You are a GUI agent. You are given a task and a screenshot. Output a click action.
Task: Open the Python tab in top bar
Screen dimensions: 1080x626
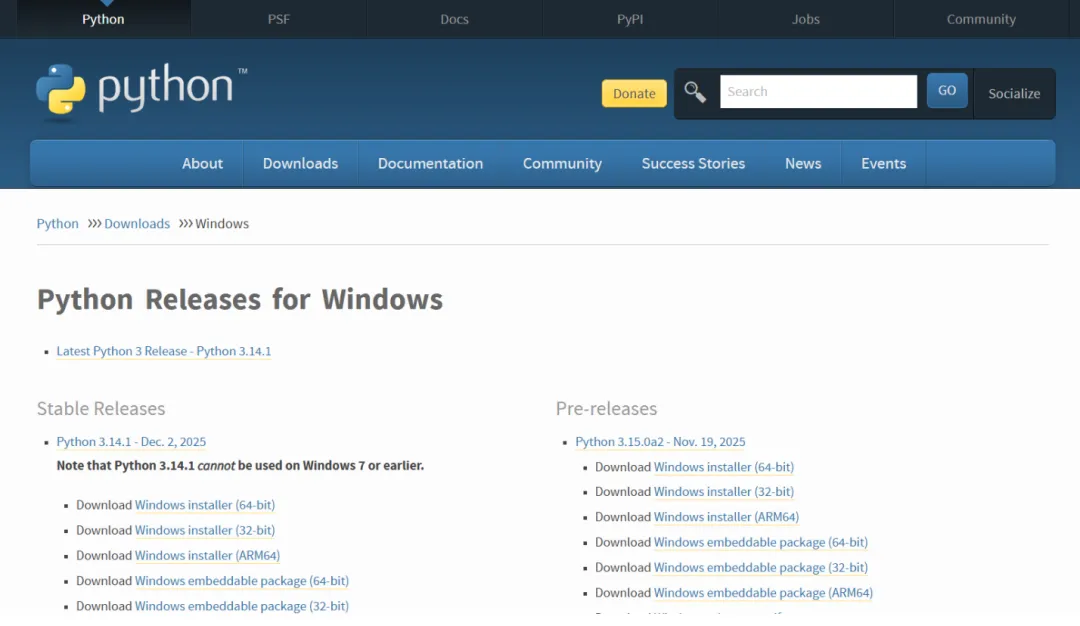tap(103, 19)
